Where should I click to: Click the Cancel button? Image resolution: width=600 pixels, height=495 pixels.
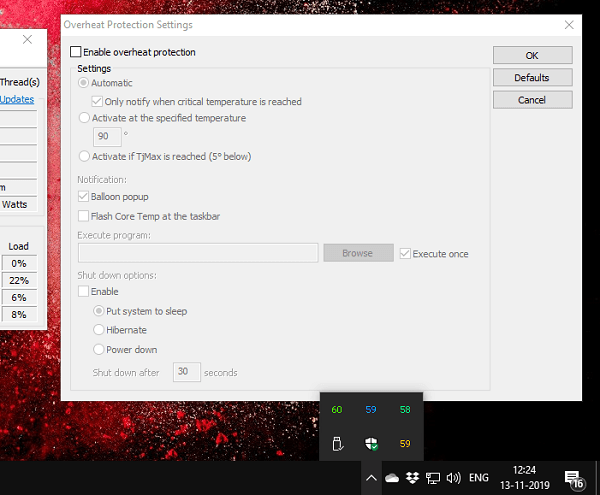tap(533, 100)
